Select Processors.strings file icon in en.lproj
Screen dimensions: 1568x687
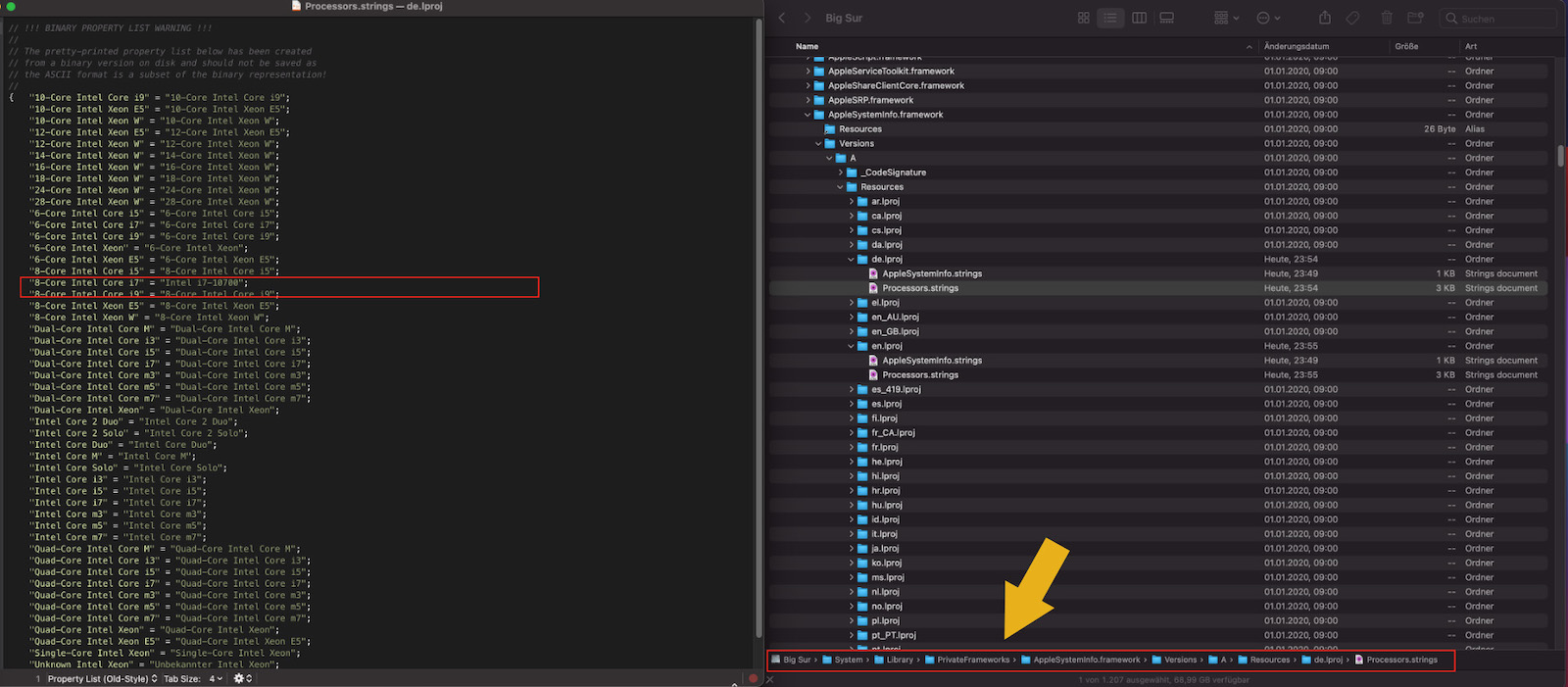(x=873, y=375)
